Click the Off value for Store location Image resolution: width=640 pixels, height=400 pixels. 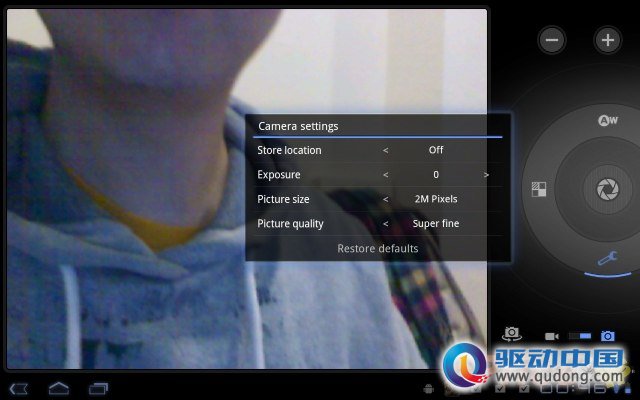[x=436, y=150]
